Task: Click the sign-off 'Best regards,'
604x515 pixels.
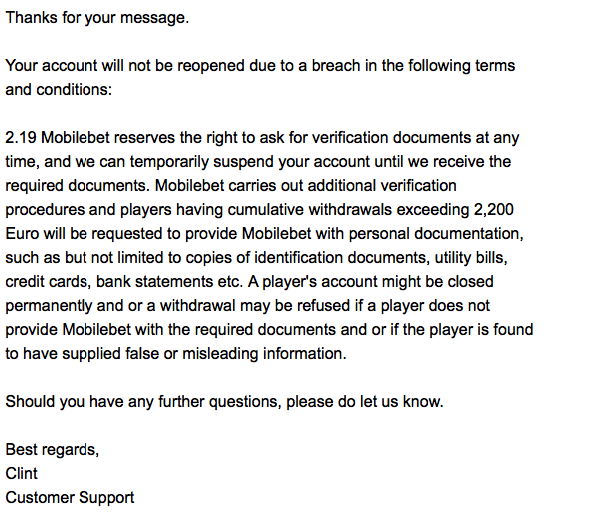Action: coord(52,450)
